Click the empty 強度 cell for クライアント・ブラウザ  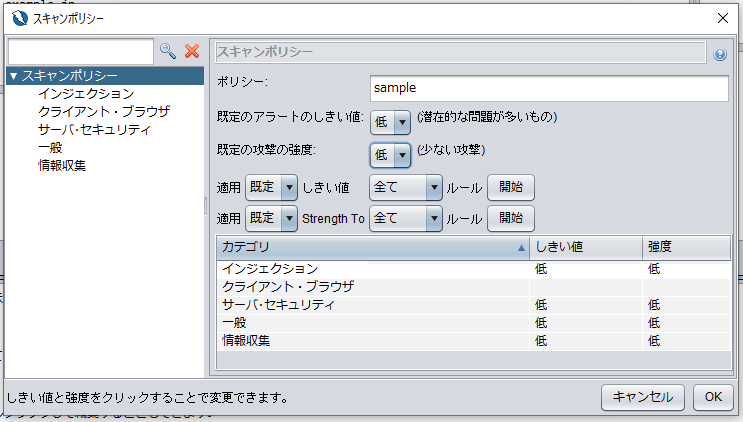pos(687,287)
